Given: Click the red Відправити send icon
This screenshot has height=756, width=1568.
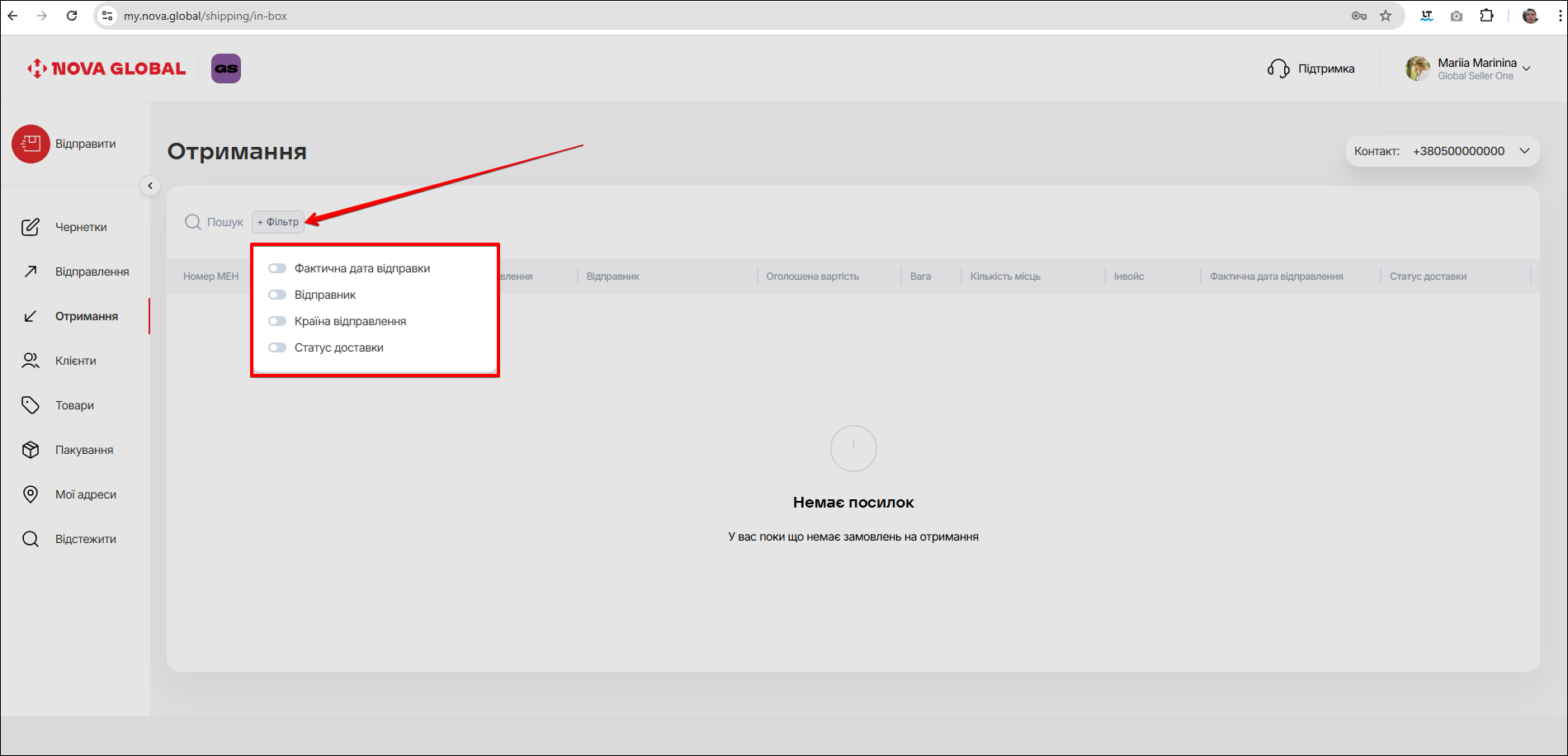Looking at the screenshot, I should tap(31, 144).
